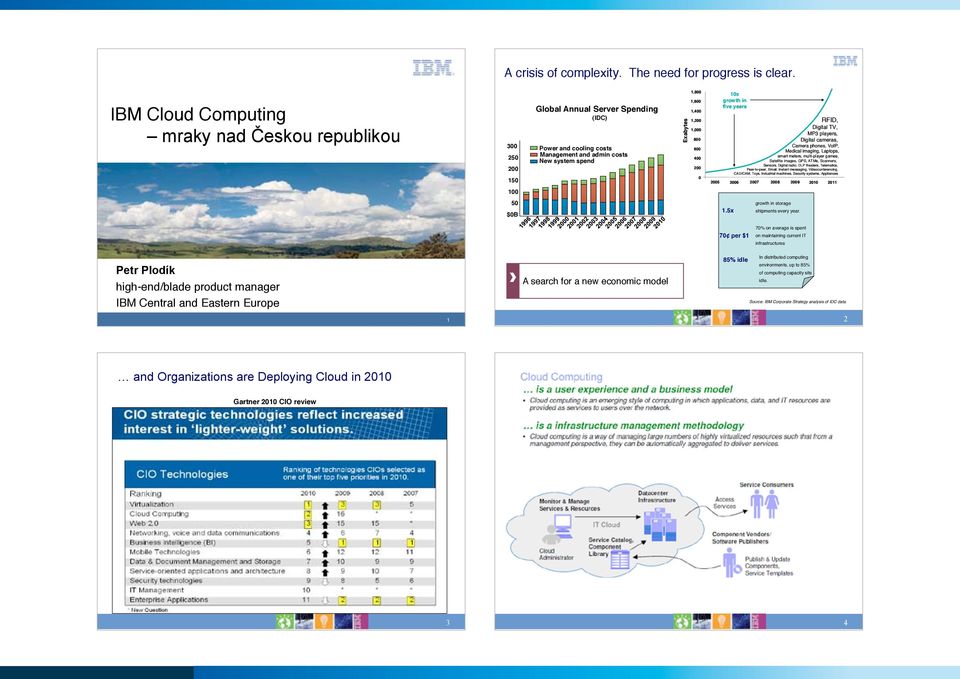
Task: Click the 'Business Intelligence (BI)' row label
Action: point(173,542)
